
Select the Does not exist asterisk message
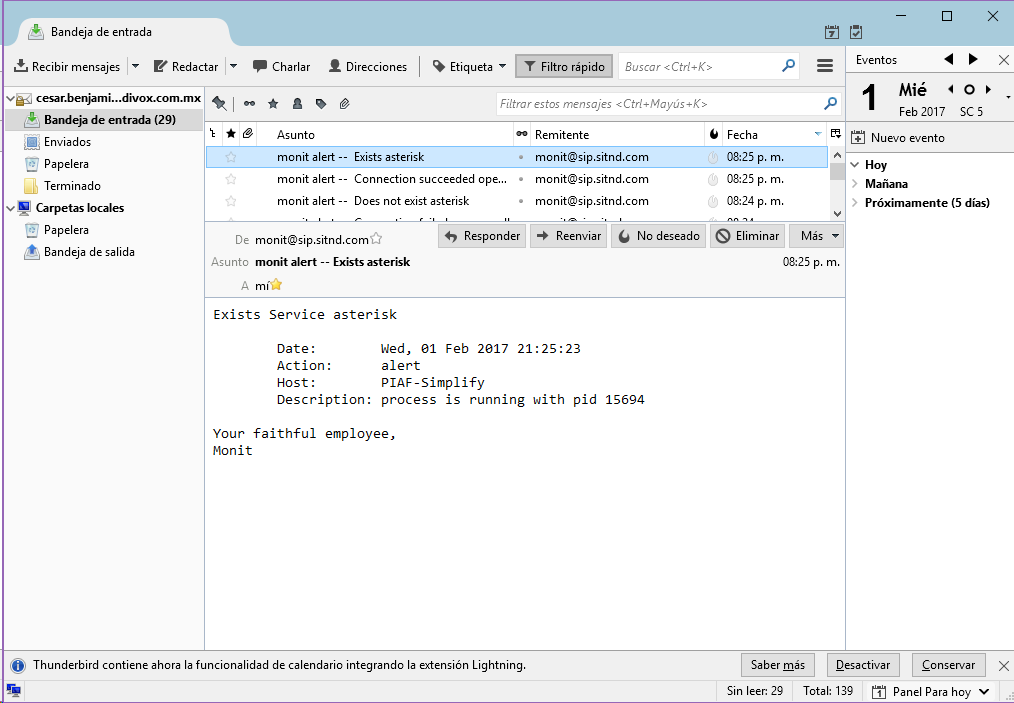517,200
